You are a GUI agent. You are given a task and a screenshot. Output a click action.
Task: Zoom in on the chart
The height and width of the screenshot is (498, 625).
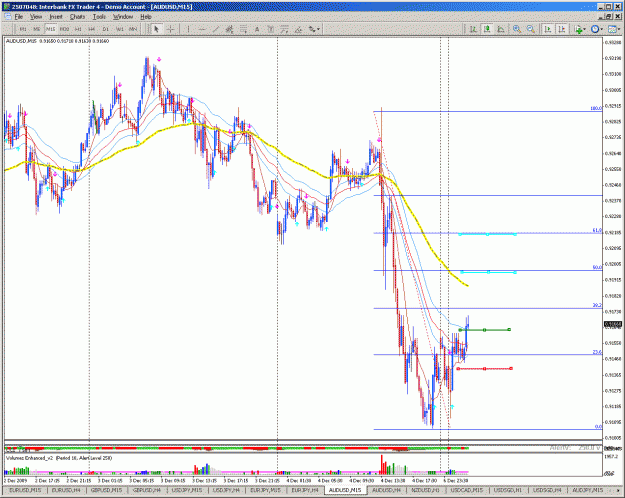(x=517, y=29)
